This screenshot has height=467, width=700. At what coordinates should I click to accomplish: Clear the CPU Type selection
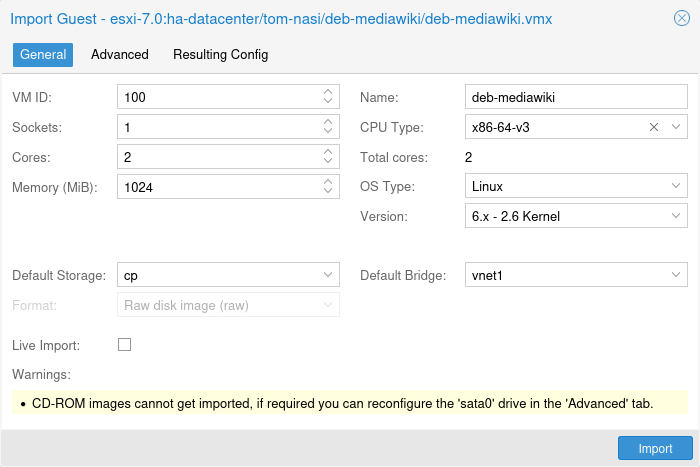pyautogui.click(x=654, y=127)
